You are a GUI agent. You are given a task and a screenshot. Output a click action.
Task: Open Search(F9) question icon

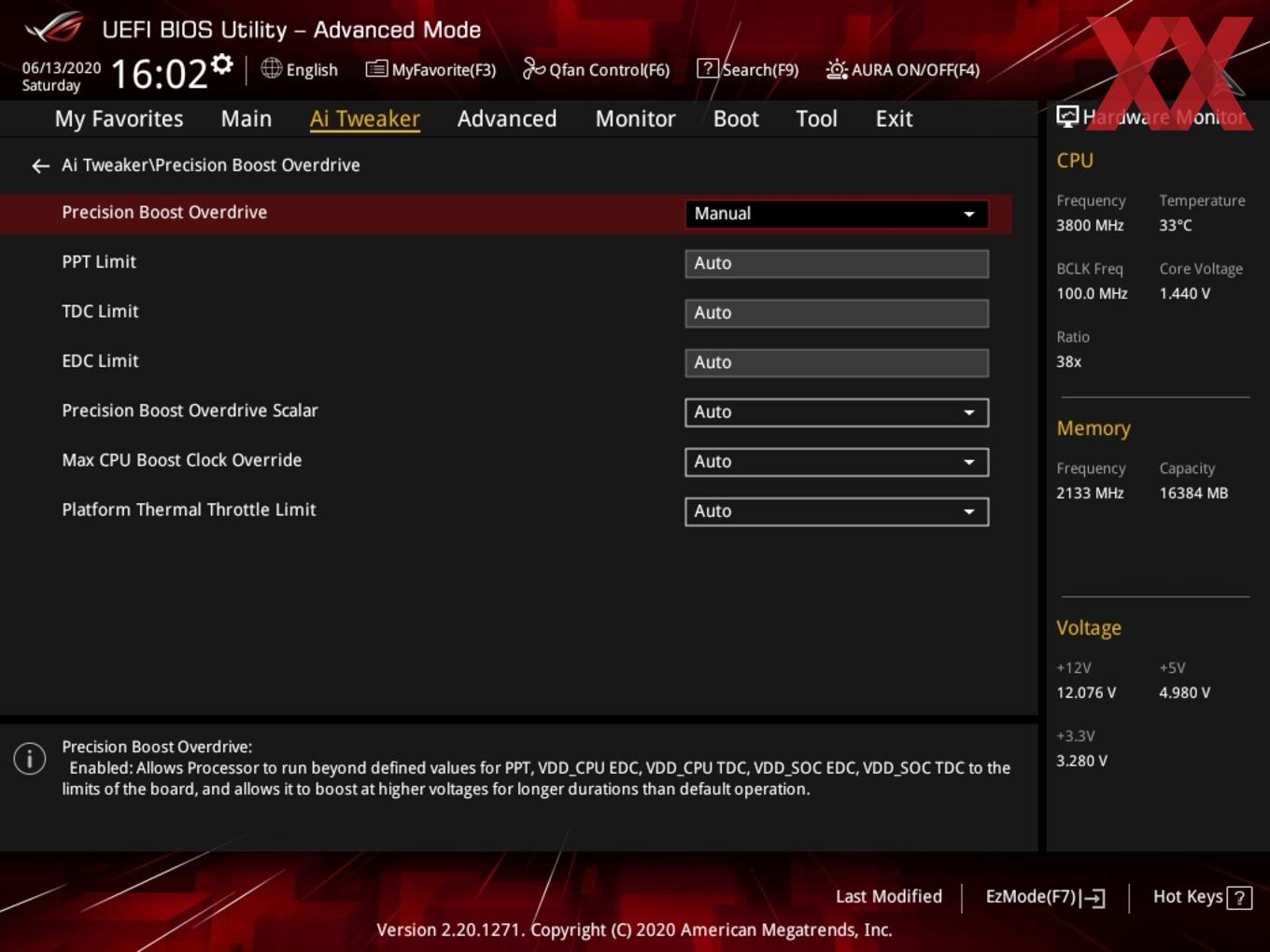click(x=708, y=68)
